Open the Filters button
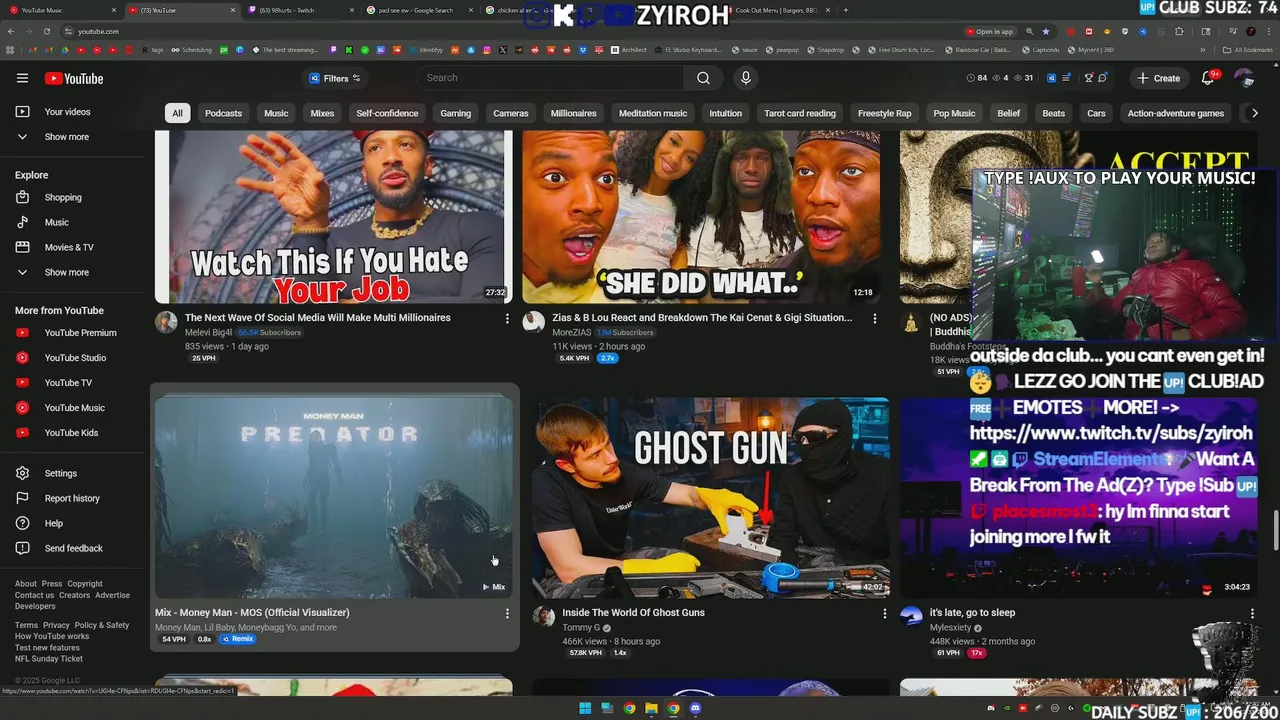Viewport: 1280px width, 720px height. (x=335, y=78)
